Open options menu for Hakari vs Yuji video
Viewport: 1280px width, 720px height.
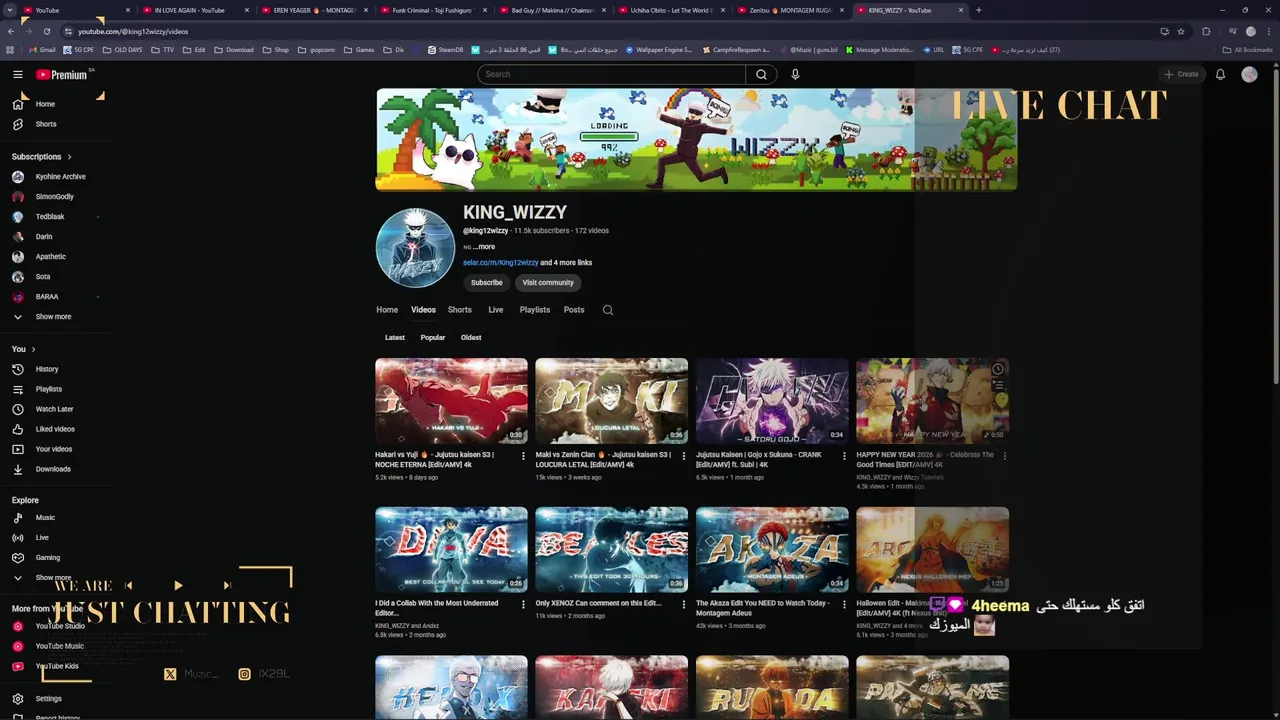pyautogui.click(x=523, y=456)
